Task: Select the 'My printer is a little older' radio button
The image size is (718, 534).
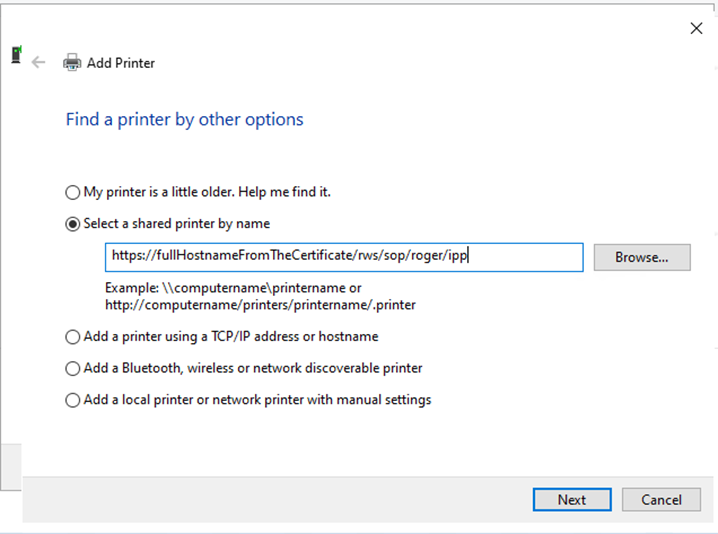Action: click(72, 192)
